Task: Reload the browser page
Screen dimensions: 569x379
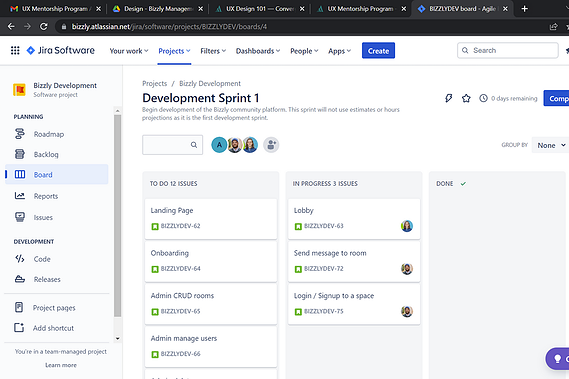Action: pyautogui.click(x=44, y=27)
